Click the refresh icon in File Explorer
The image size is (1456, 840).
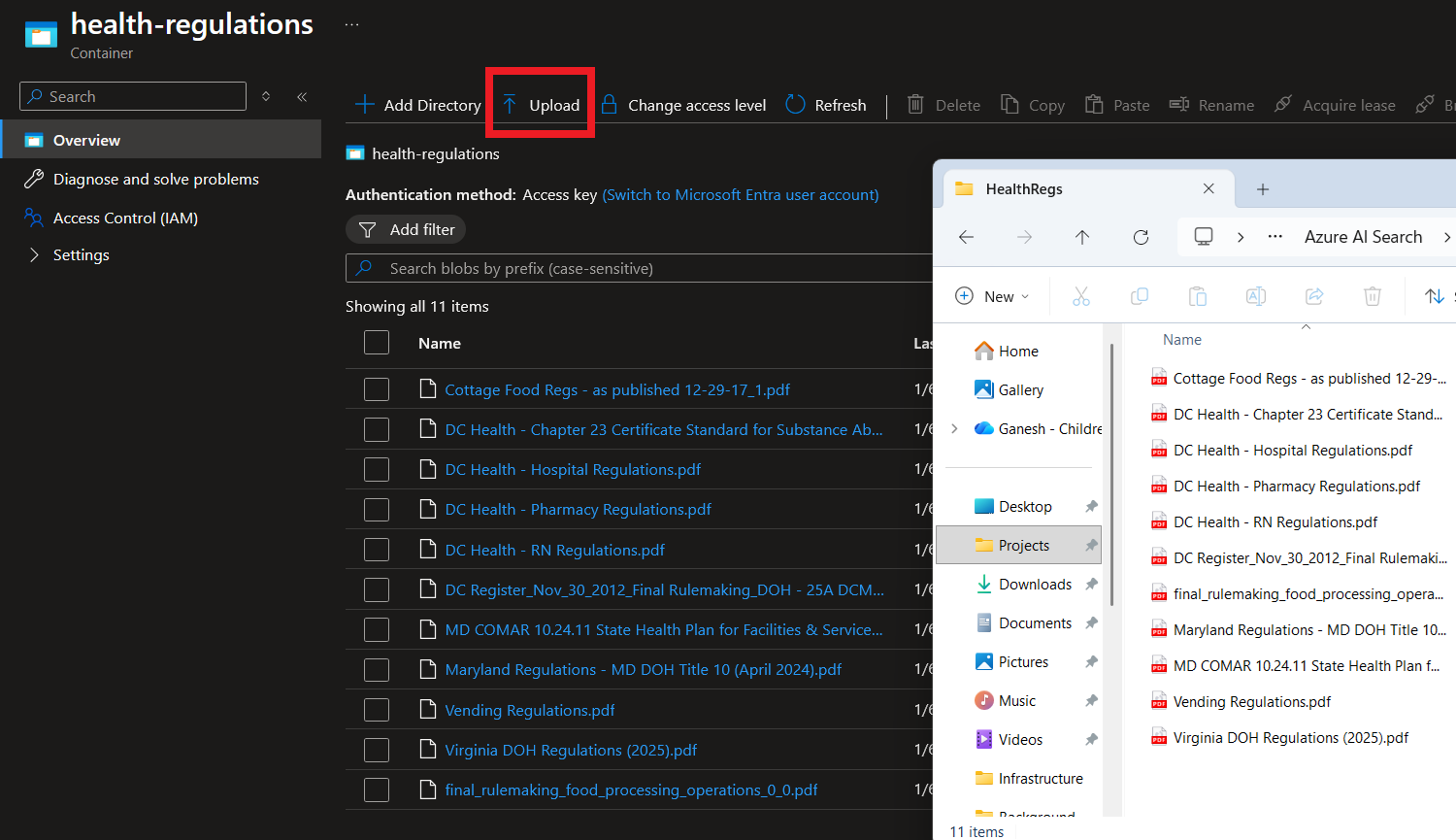click(x=1142, y=237)
